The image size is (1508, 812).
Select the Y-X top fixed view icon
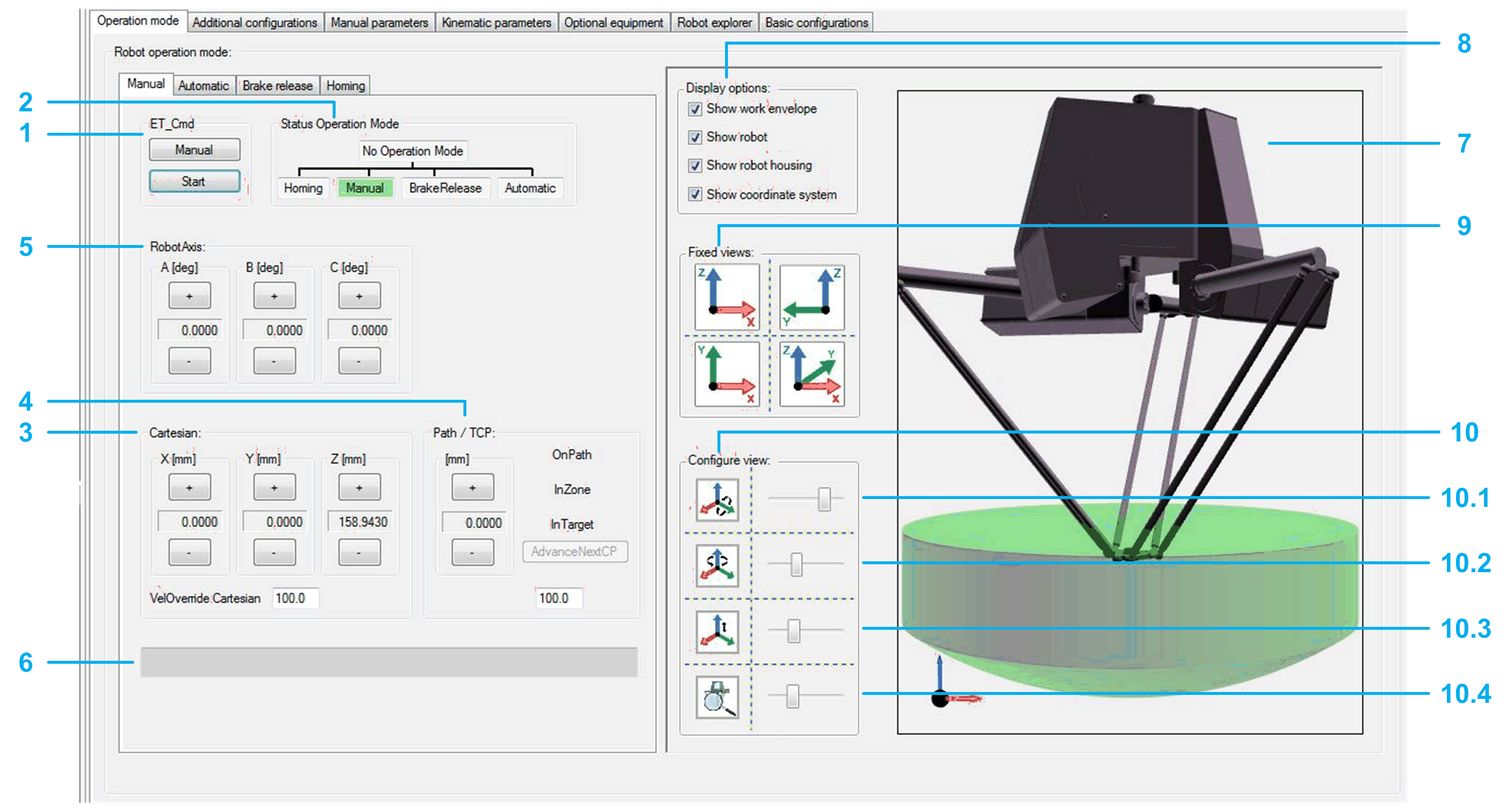point(727,374)
